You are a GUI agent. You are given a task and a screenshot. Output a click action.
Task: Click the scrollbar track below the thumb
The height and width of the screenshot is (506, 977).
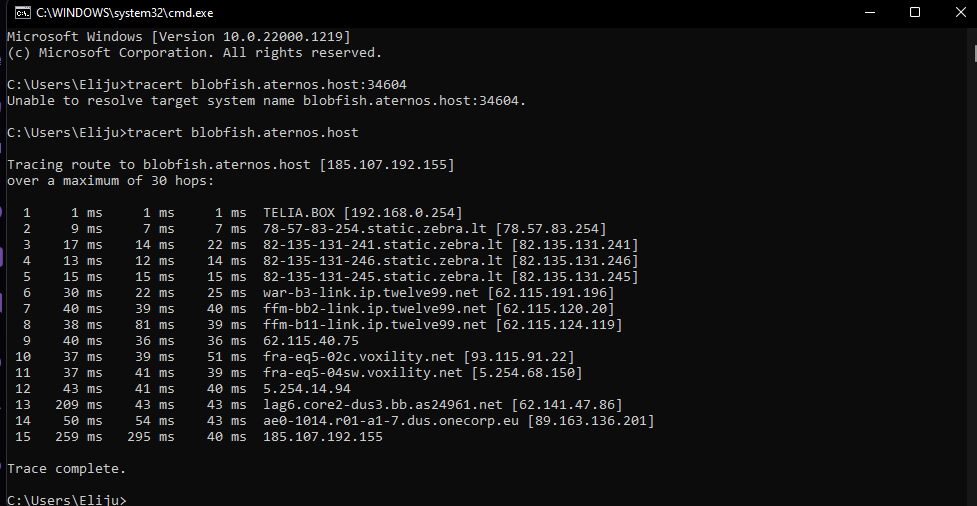point(975,280)
